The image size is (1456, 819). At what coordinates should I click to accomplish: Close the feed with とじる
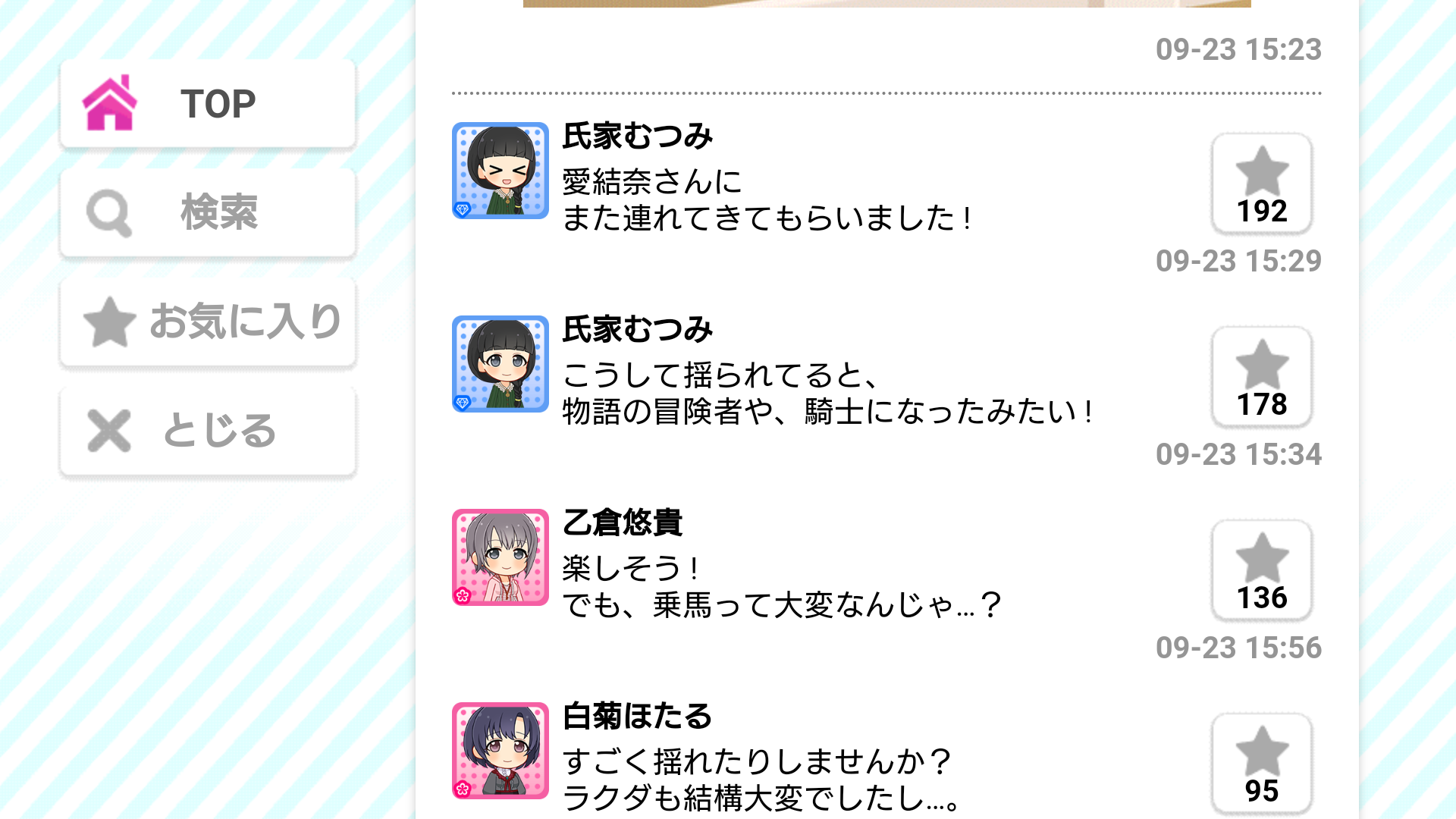click(208, 431)
